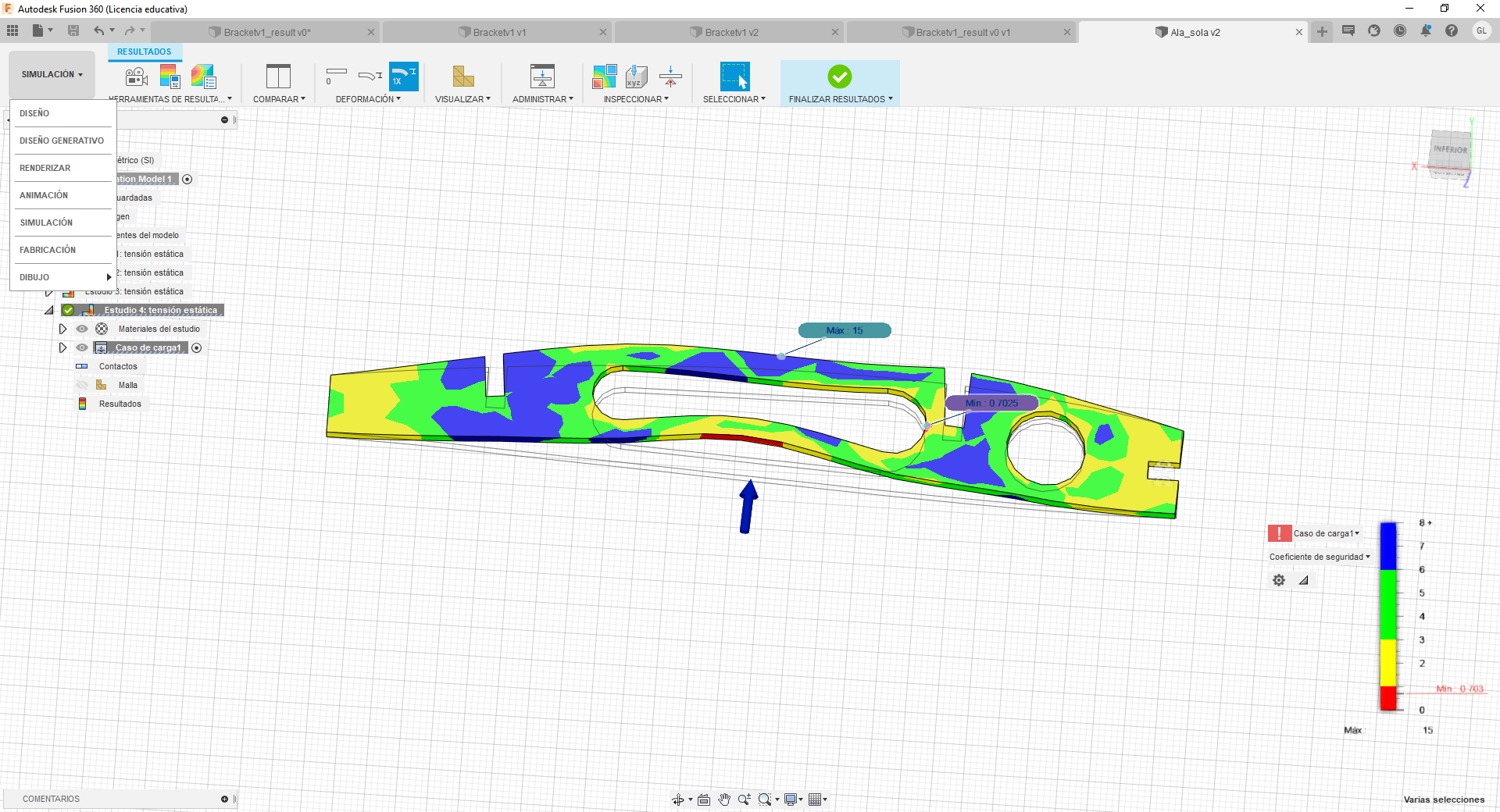Open the GL user profile avatar
The width and height of the screenshot is (1500, 812).
coord(1481,30)
